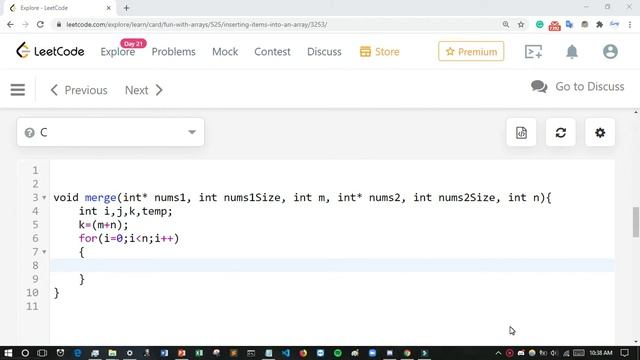Collapse the fold arrow on line 7

coord(44,252)
